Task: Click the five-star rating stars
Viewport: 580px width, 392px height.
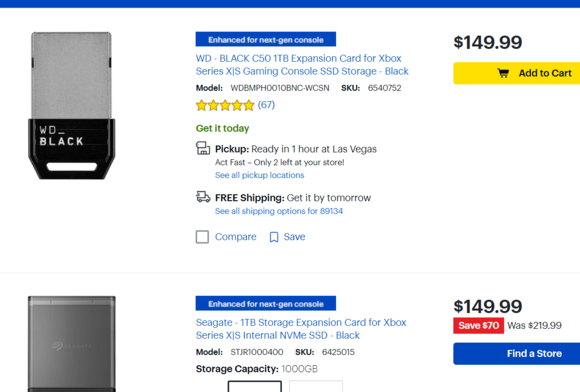Action: (x=225, y=105)
